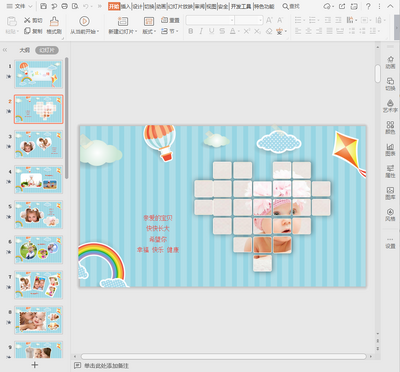Select slide 3 thumbnail with heart photos
Image resolution: width=400 pixels, height=372 pixels.
click(x=38, y=144)
